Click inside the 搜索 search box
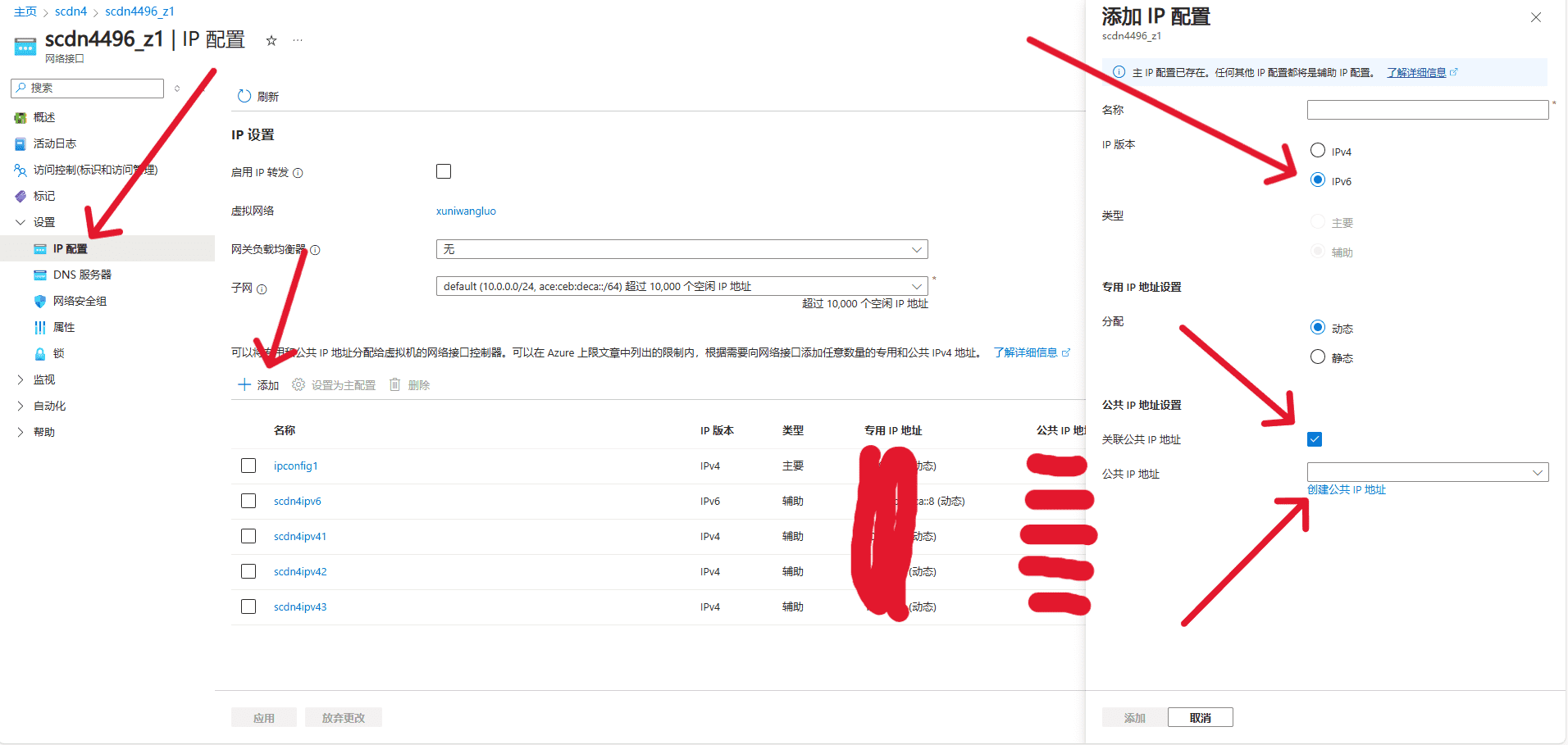 (x=86, y=88)
